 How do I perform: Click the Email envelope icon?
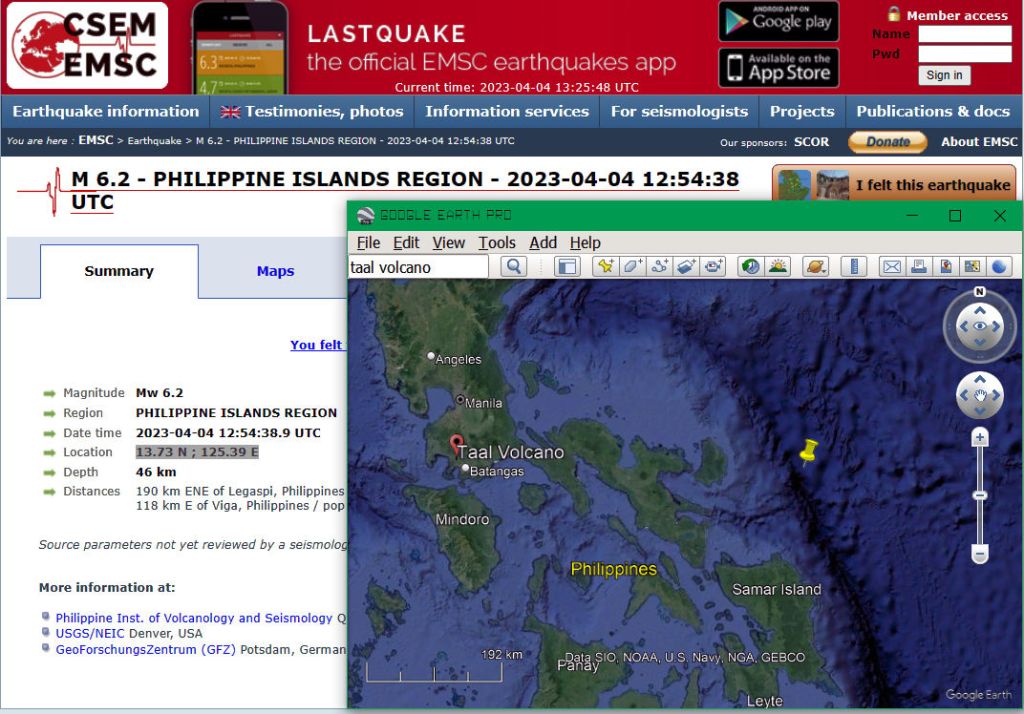(891, 267)
